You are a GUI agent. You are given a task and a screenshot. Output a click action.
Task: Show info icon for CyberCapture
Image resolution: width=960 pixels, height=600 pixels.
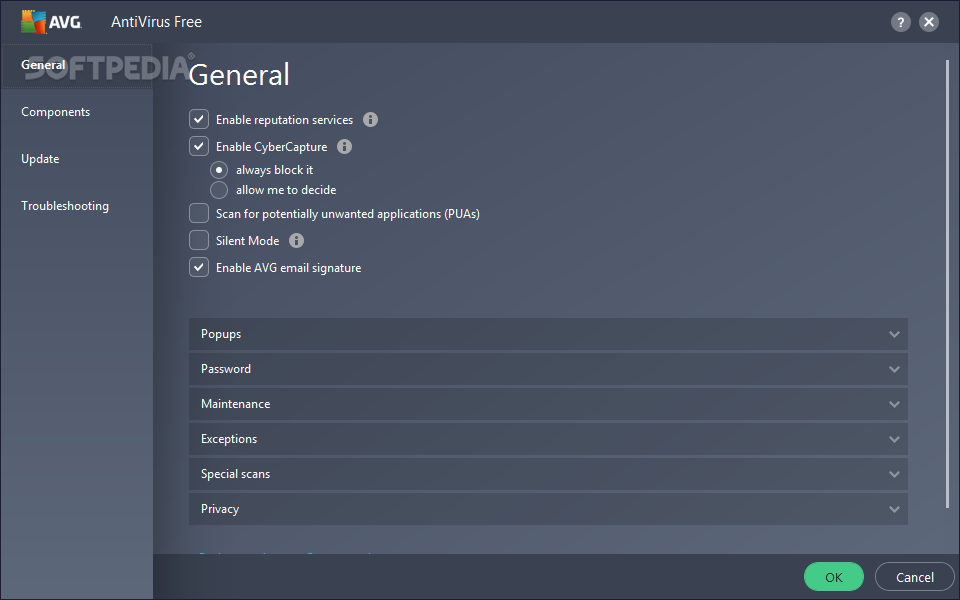click(345, 146)
